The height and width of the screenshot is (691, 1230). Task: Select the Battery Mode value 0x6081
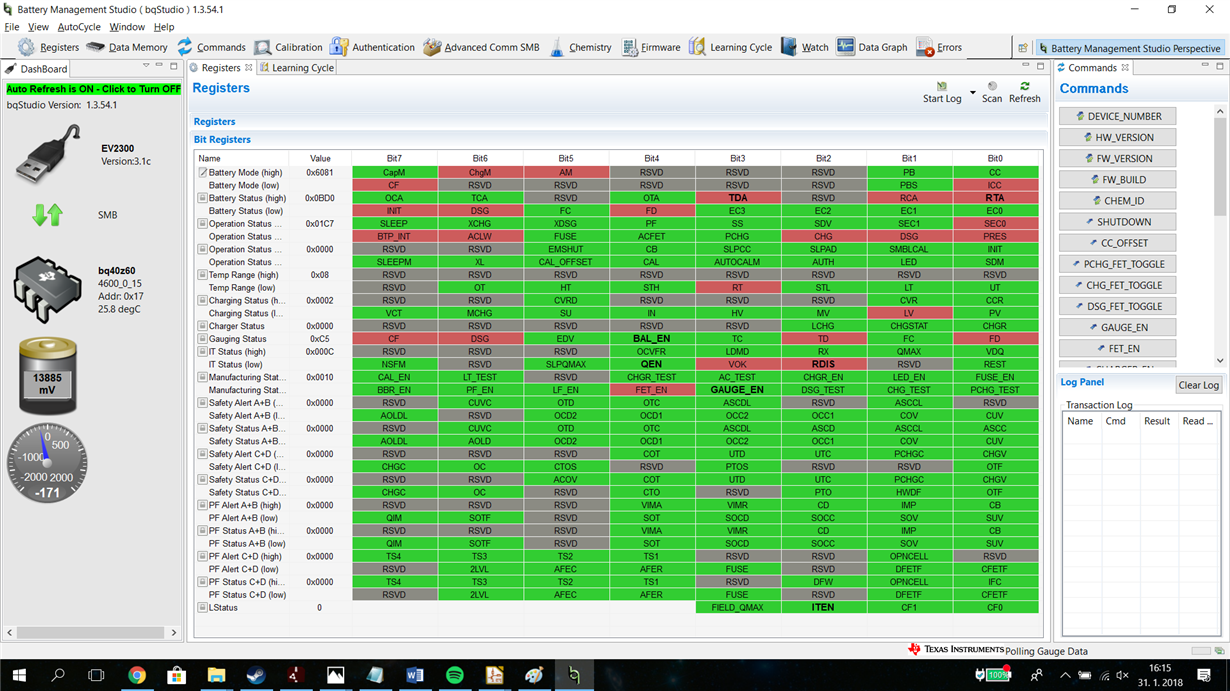[x=320, y=173]
